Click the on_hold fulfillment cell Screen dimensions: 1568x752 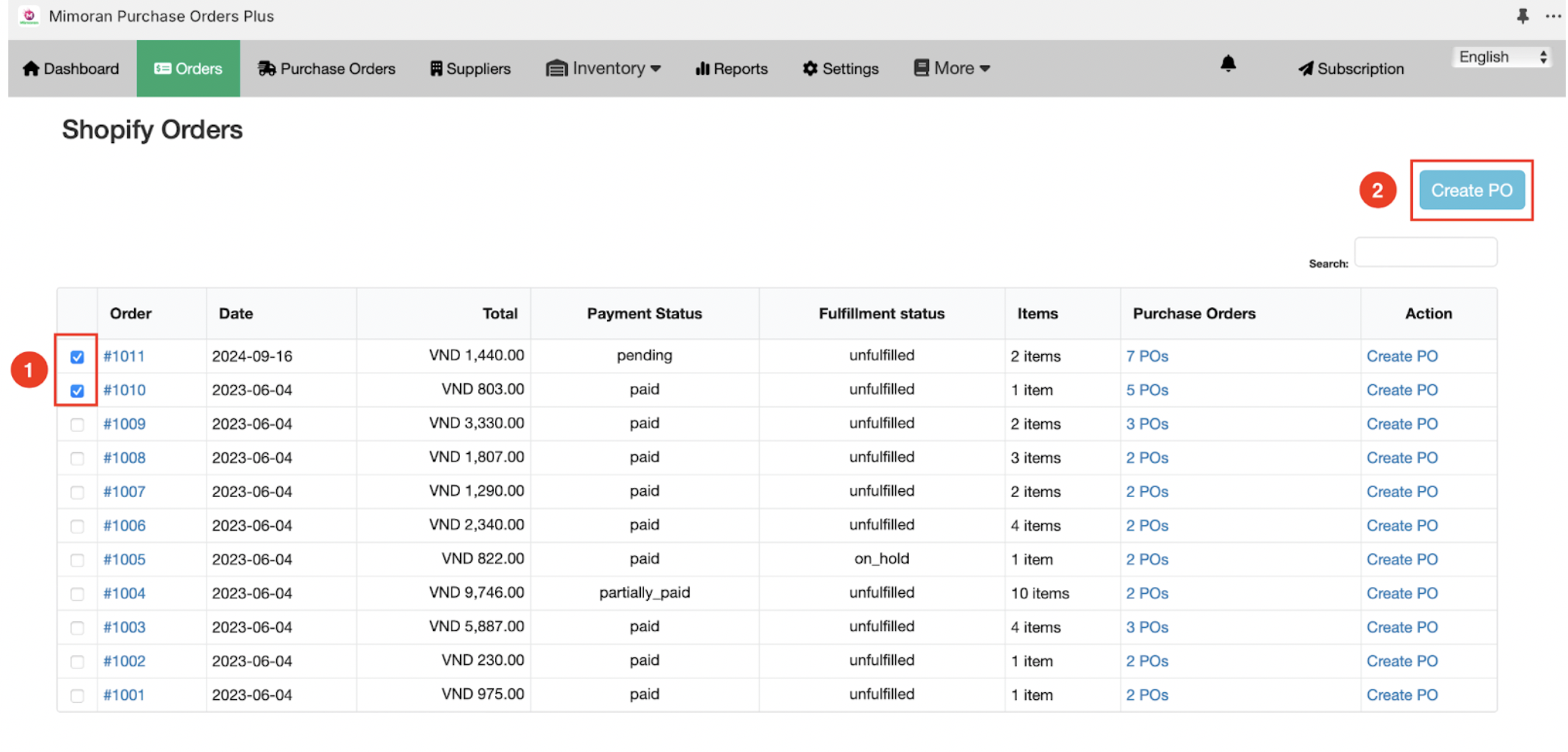coord(882,559)
